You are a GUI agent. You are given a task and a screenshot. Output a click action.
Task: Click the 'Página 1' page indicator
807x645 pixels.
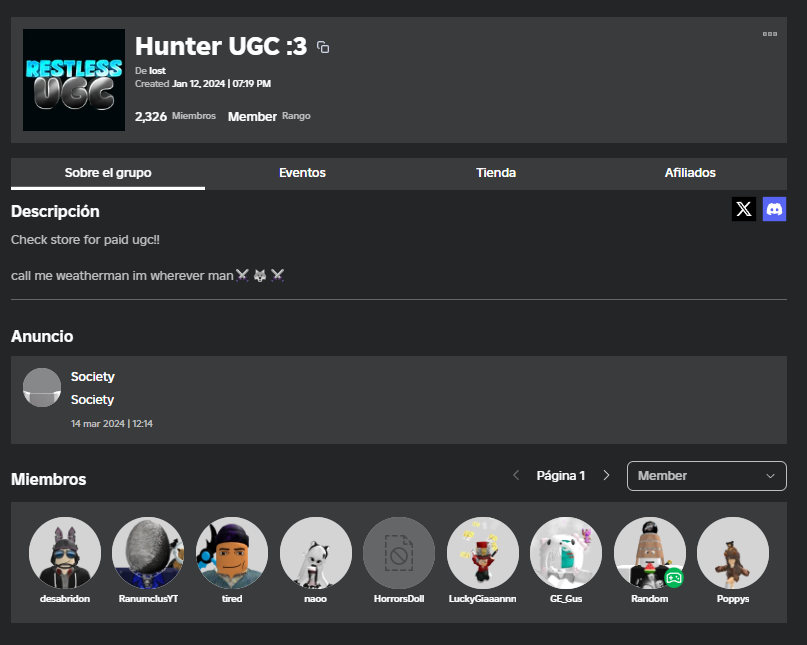click(561, 476)
